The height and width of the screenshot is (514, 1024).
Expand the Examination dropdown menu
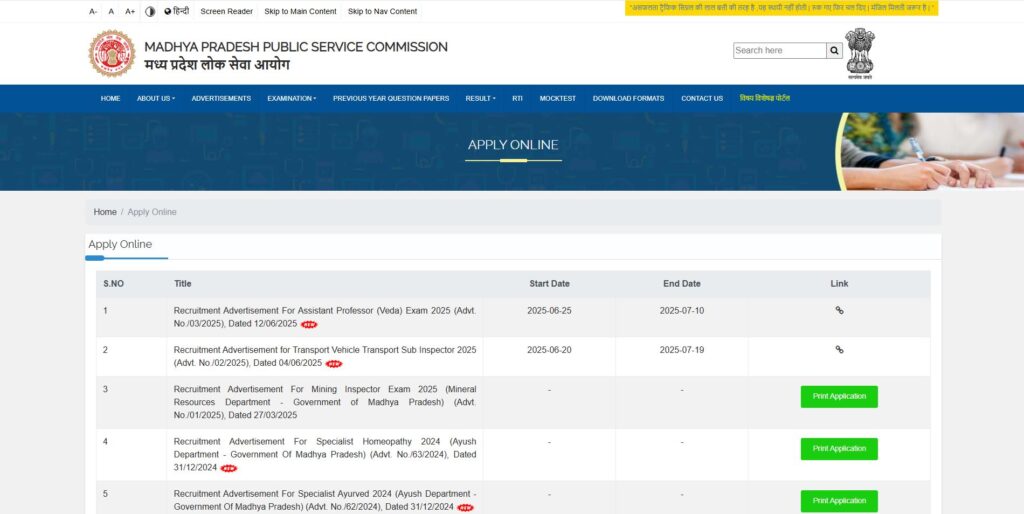(291, 98)
